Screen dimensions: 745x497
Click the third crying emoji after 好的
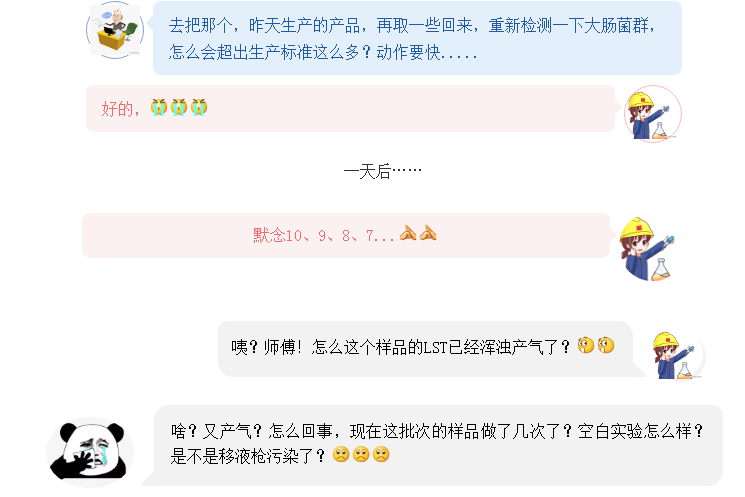click(x=199, y=107)
